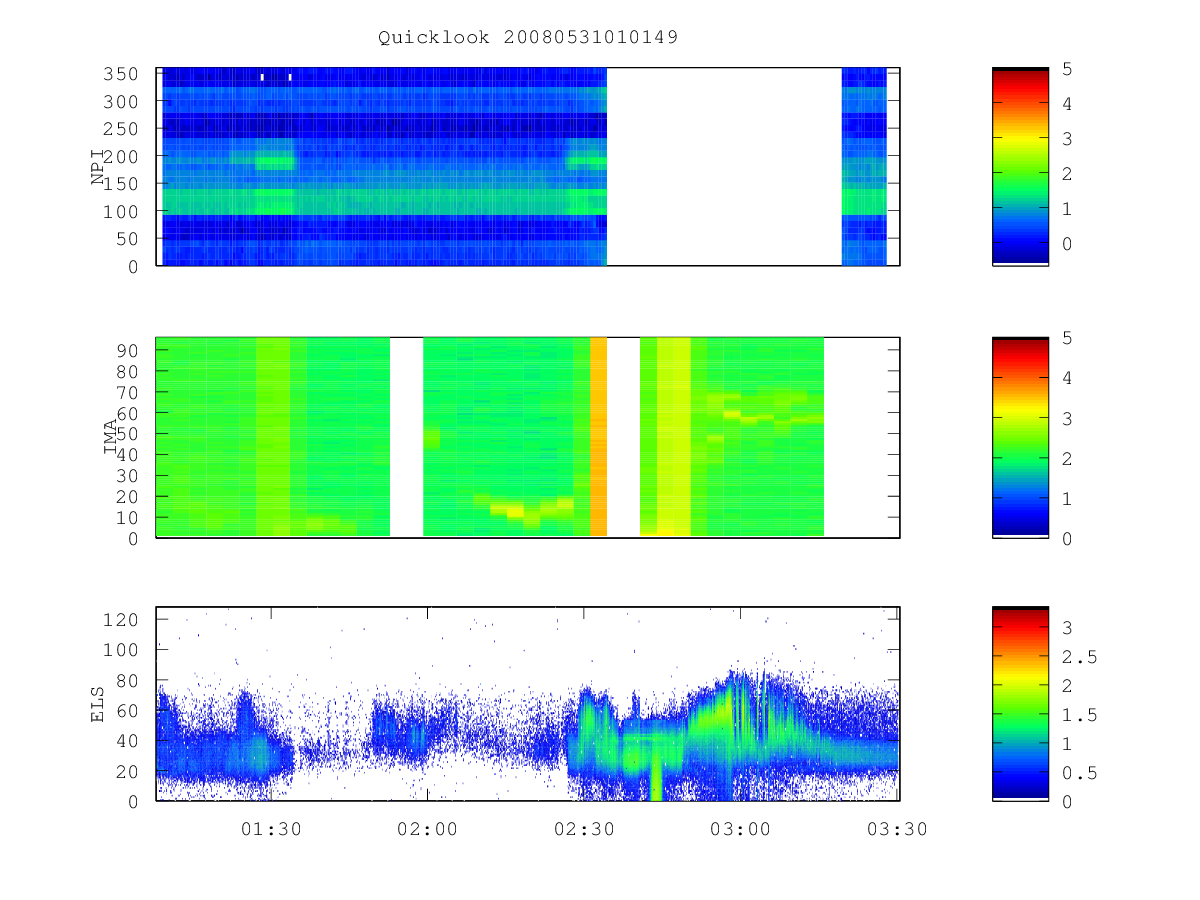This screenshot has height=900, width=1200.
Task: Click IMA axis tick label 90
Action: [x=128, y=350]
